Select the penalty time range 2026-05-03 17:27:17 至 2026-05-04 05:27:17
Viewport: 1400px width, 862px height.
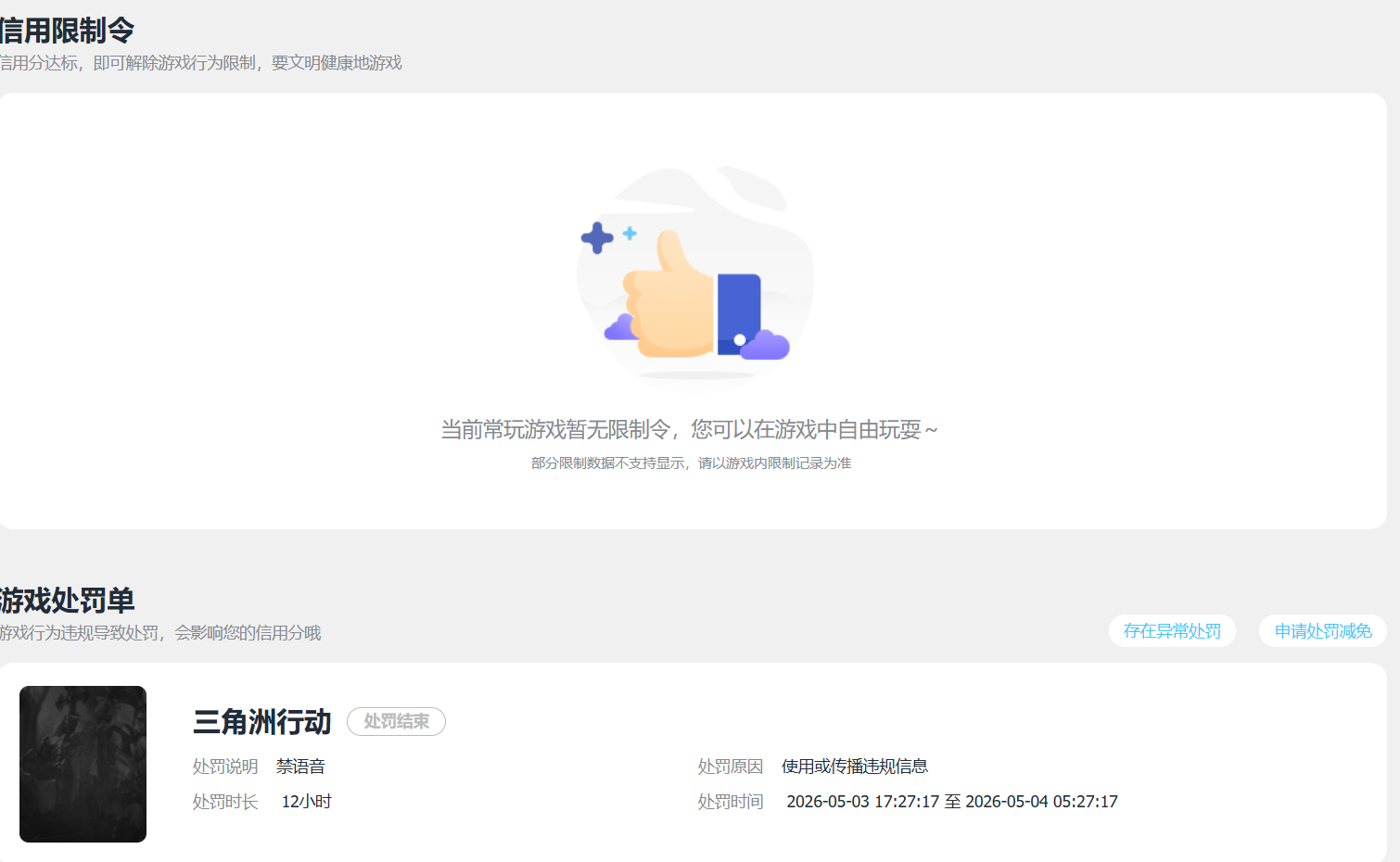[x=952, y=802]
